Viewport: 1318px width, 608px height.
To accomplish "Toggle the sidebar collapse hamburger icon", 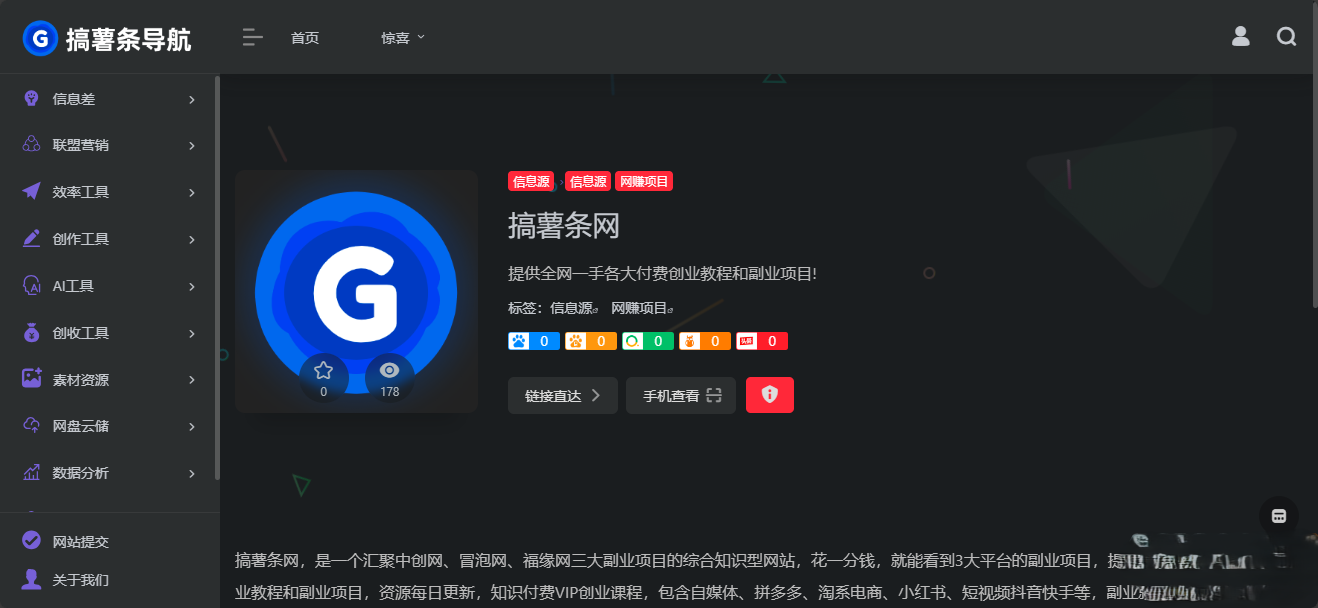I will tap(252, 38).
